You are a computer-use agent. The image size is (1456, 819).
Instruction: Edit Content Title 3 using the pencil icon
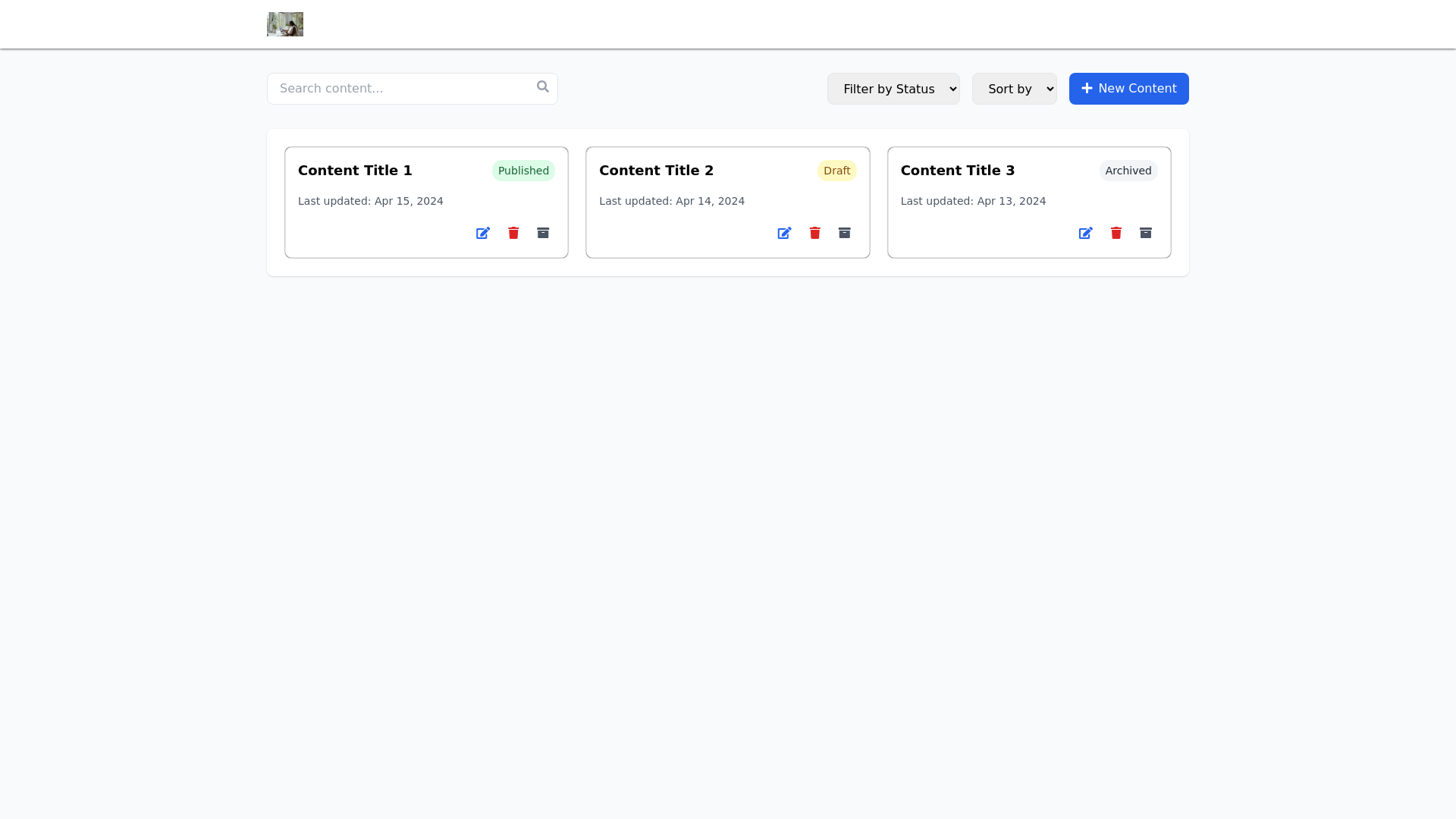[1085, 233]
